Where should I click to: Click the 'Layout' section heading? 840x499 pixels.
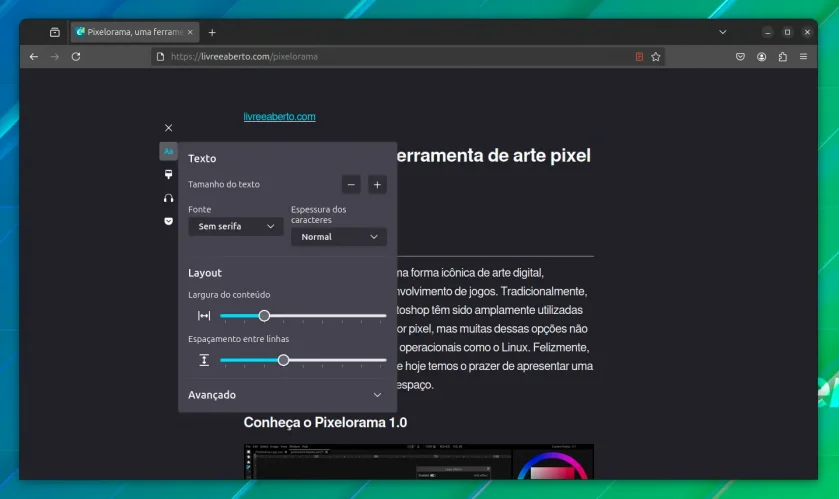pyautogui.click(x=205, y=273)
